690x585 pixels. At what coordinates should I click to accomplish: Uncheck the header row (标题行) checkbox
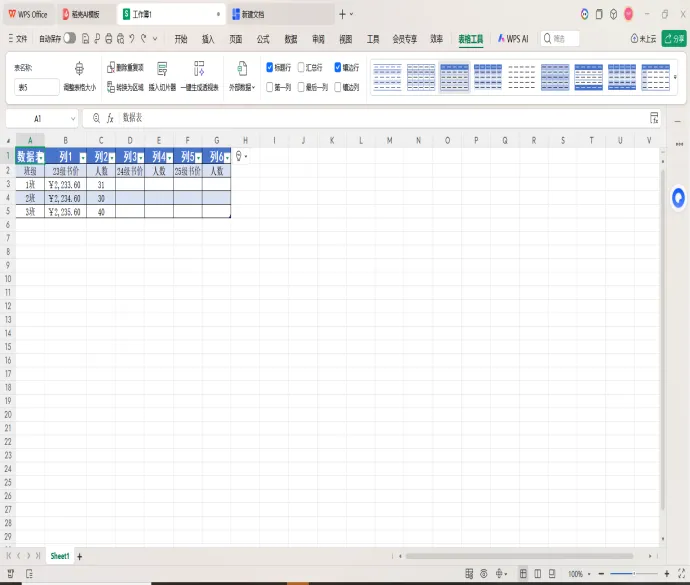(x=270, y=67)
